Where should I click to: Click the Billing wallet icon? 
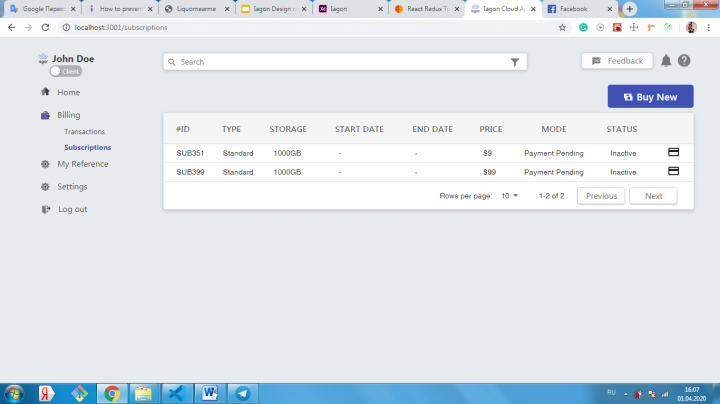tap(45, 115)
